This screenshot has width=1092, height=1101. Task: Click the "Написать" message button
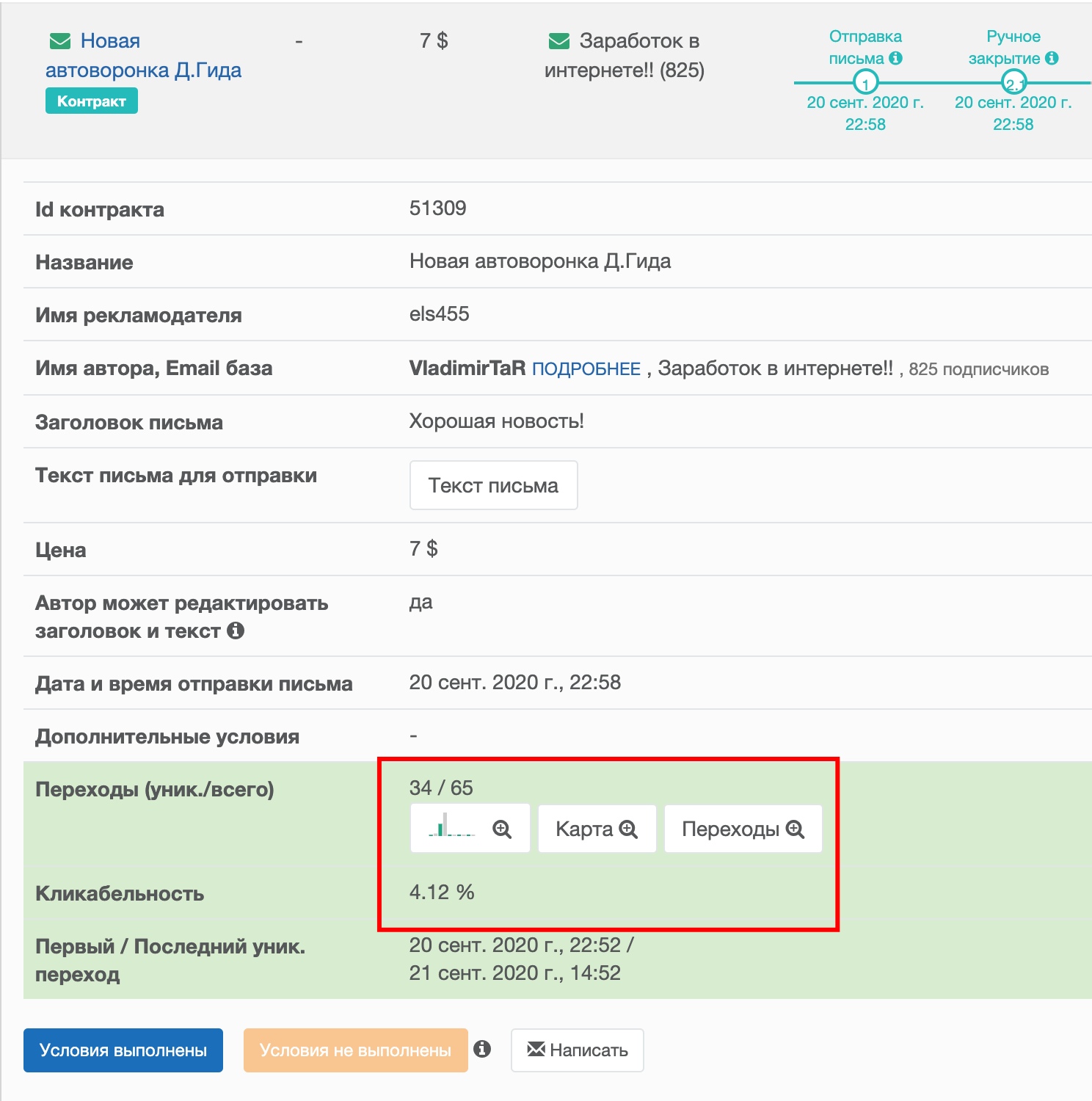coord(578,1050)
